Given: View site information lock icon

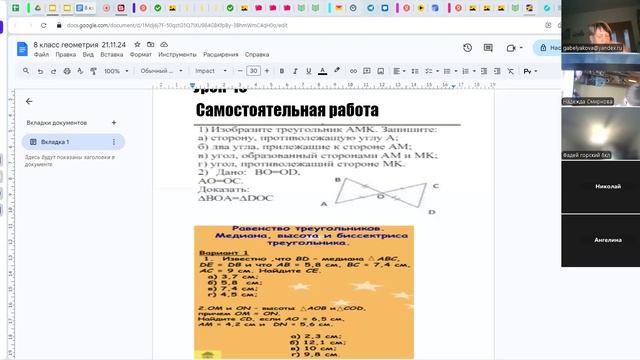Looking at the screenshot, I should 59,25.
